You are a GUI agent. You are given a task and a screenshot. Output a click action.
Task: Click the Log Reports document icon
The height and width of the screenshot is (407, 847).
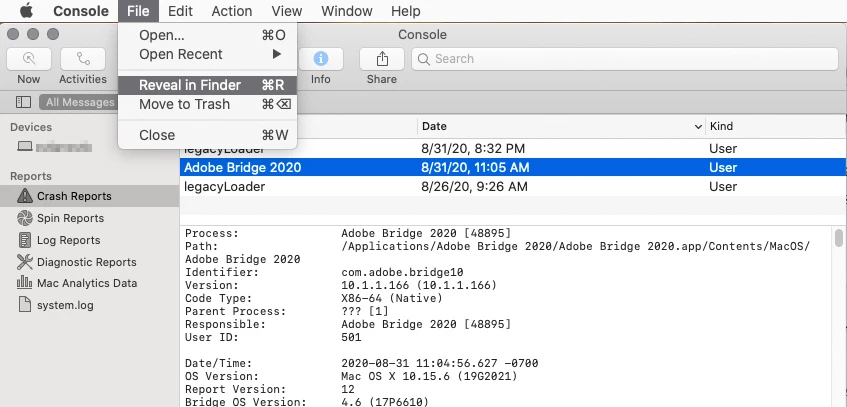coord(25,240)
